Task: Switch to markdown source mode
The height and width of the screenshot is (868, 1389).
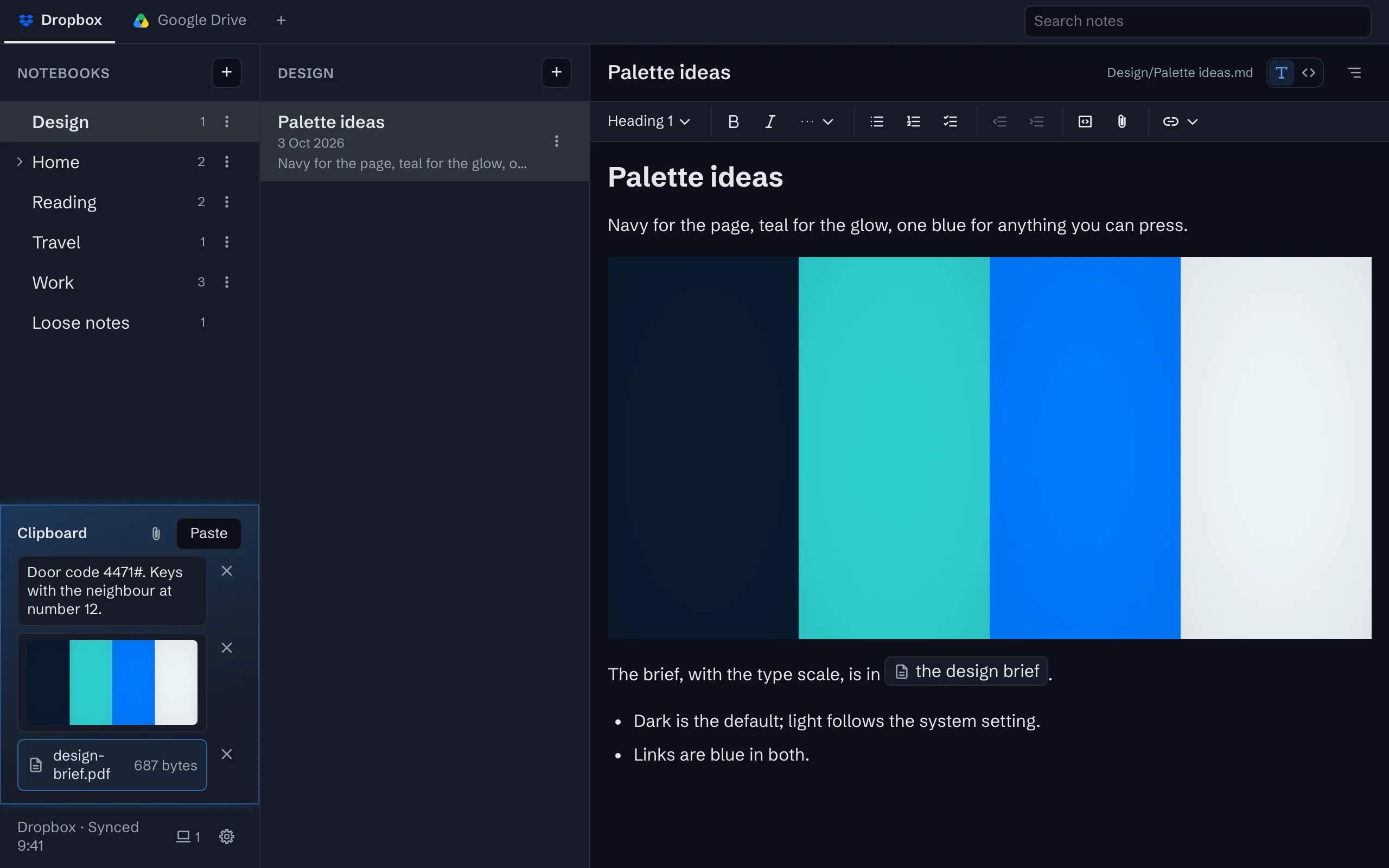Action: (1309, 72)
